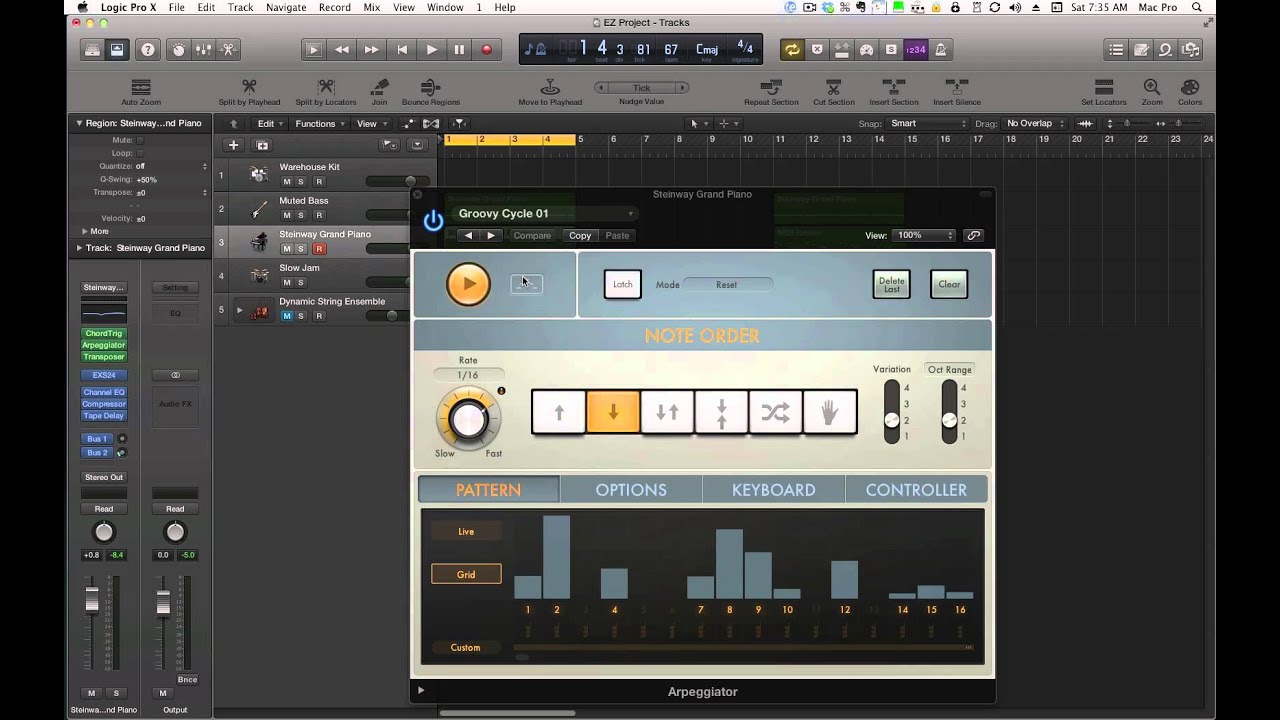
Task: Click the Join regions icon
Action: click(379, 88)
